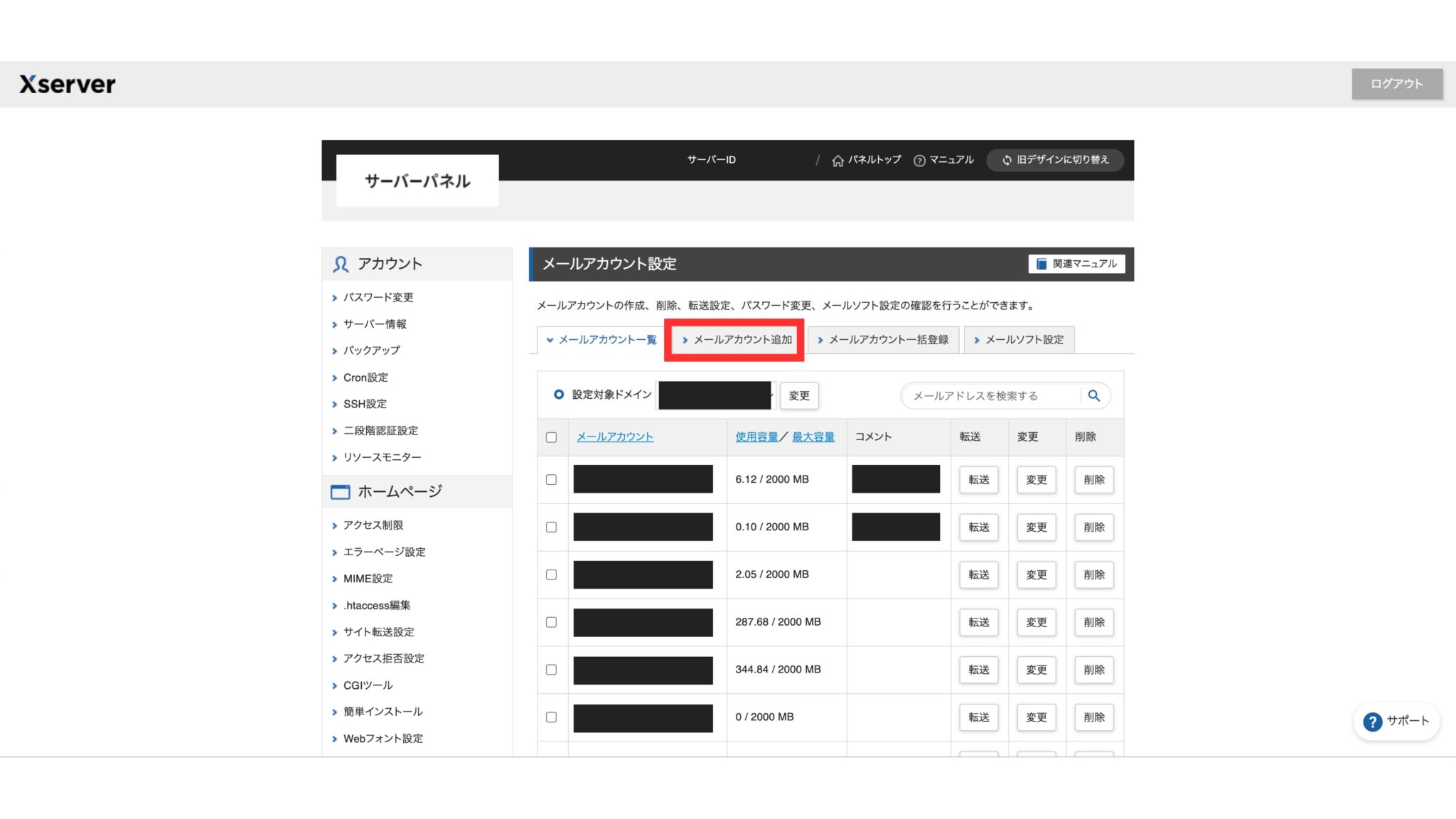Expand the メールアカウント一覧 tab chevron
Viewport: 1456px width, 819px height.
click(x=550, y=340)
